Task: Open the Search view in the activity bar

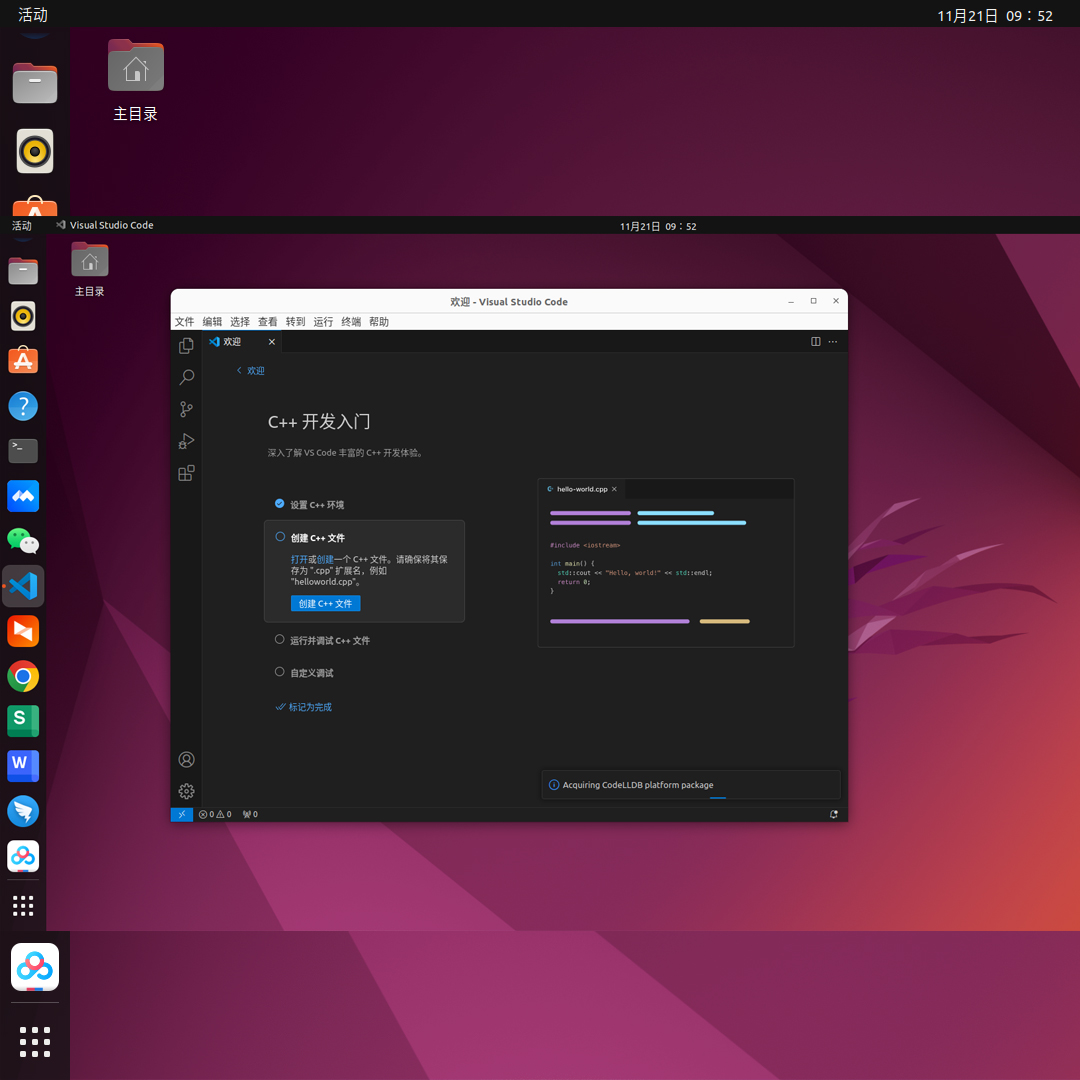Action: [186, 377]
